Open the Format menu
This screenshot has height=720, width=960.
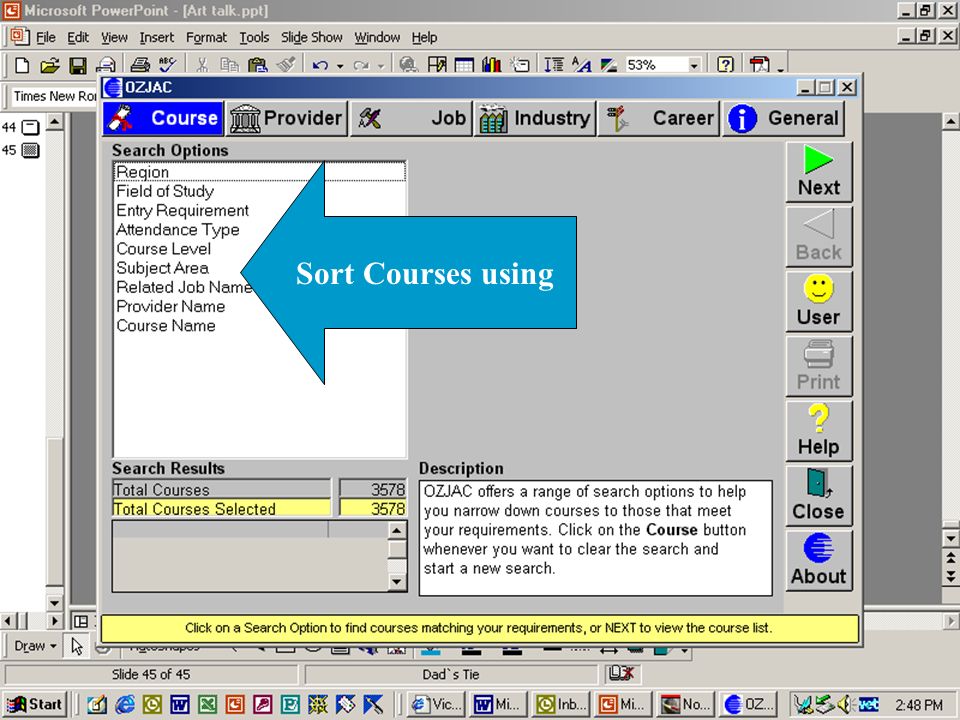(206, 37)
